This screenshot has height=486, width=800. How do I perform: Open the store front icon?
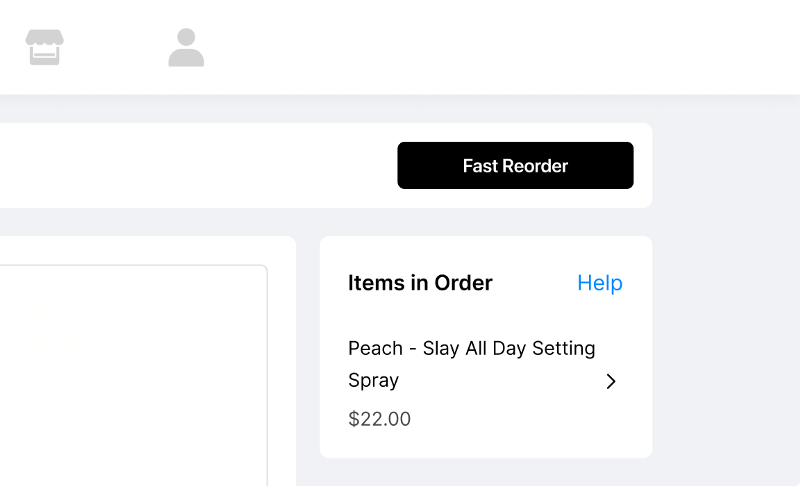point(44,47)
